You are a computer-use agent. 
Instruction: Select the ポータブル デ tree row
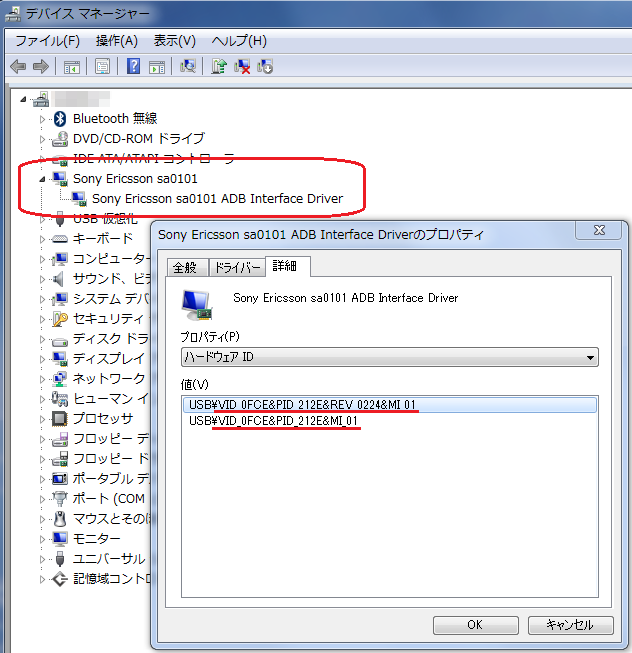coord(110,479)
